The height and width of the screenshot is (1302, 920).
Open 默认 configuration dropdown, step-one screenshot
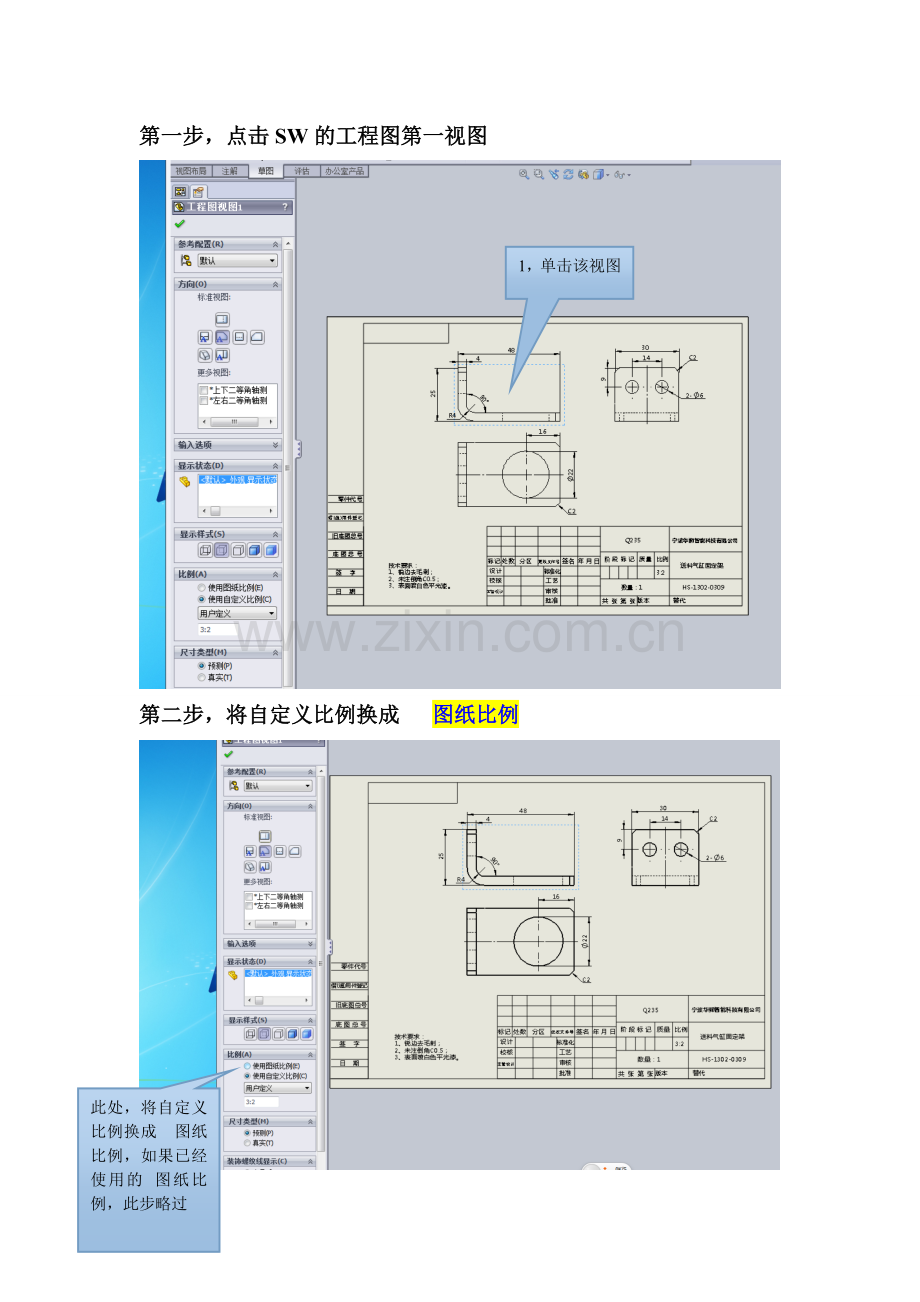pos(237,261)
